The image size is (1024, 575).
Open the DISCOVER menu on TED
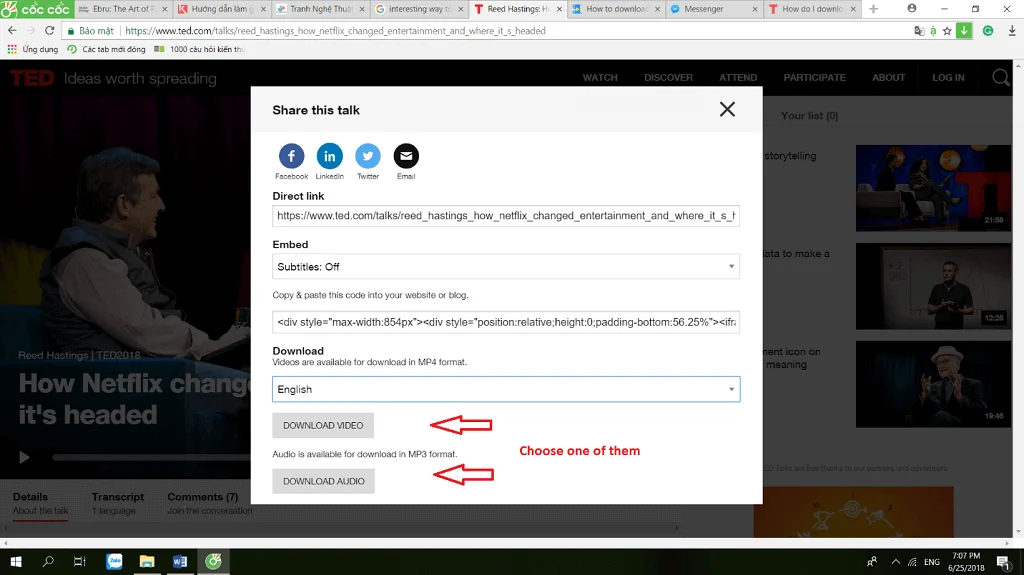click(x=668, y=78)
